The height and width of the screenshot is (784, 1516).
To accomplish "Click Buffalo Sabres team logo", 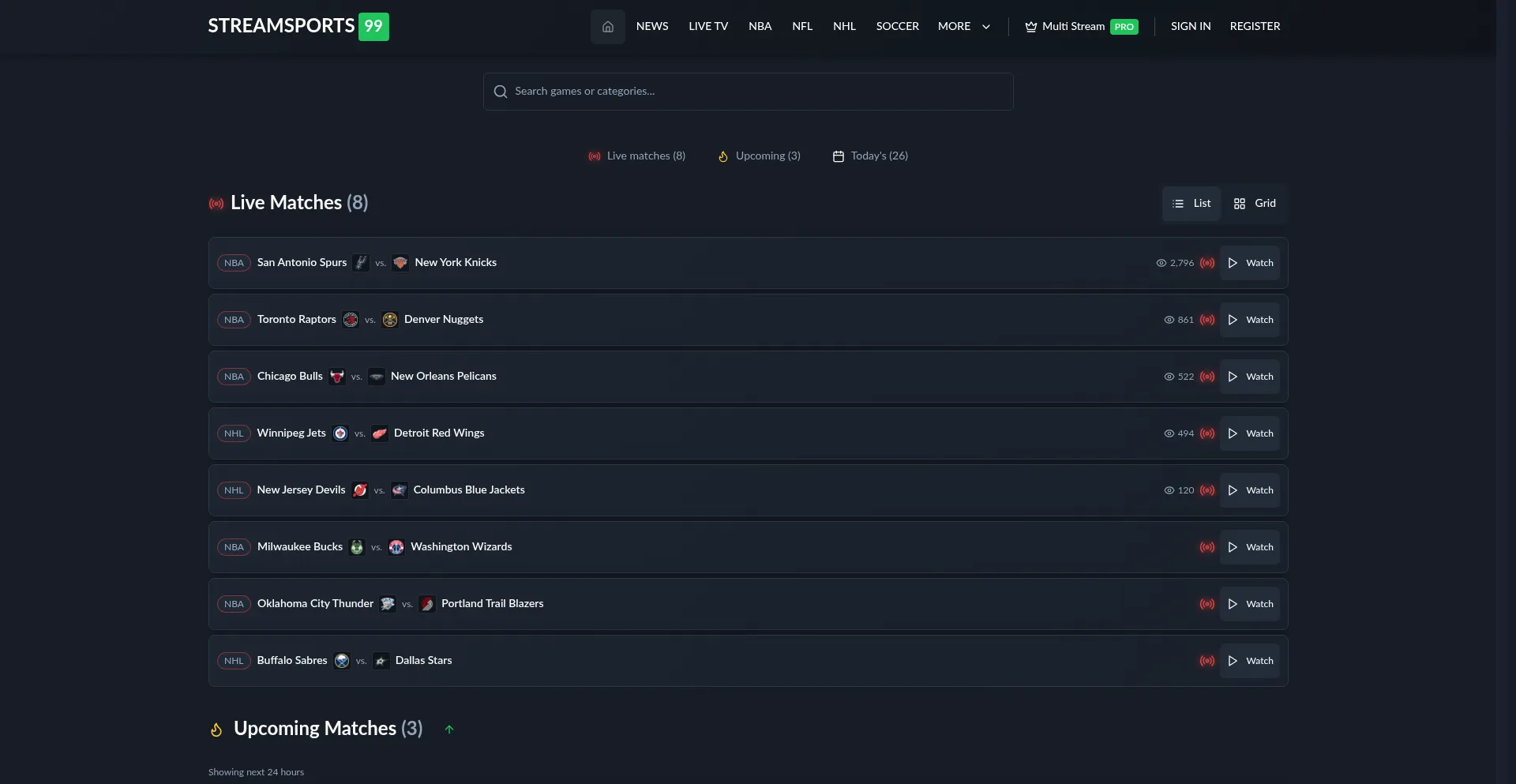I will tap(342, 661).
